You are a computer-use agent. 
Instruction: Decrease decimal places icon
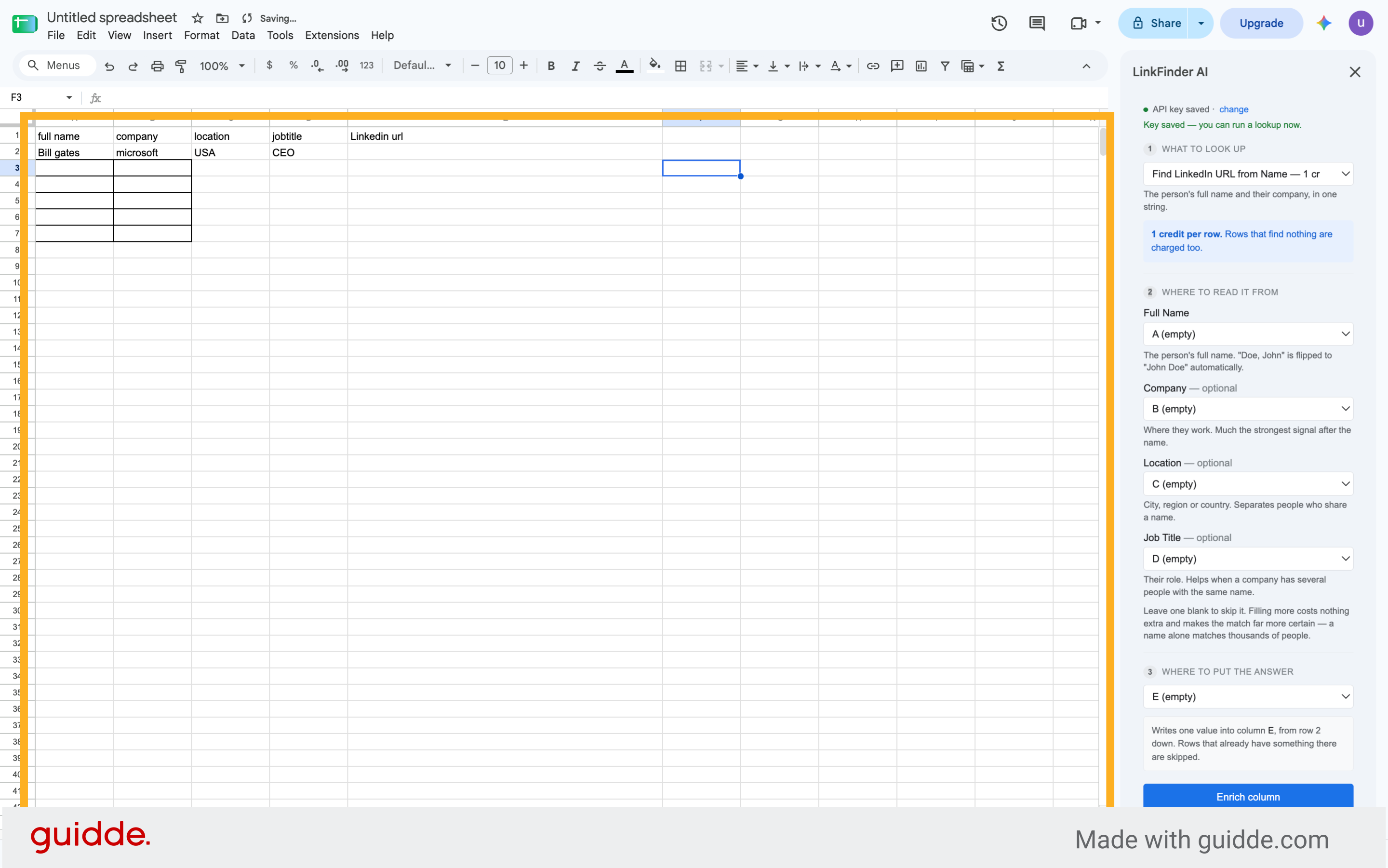point(317,66)
